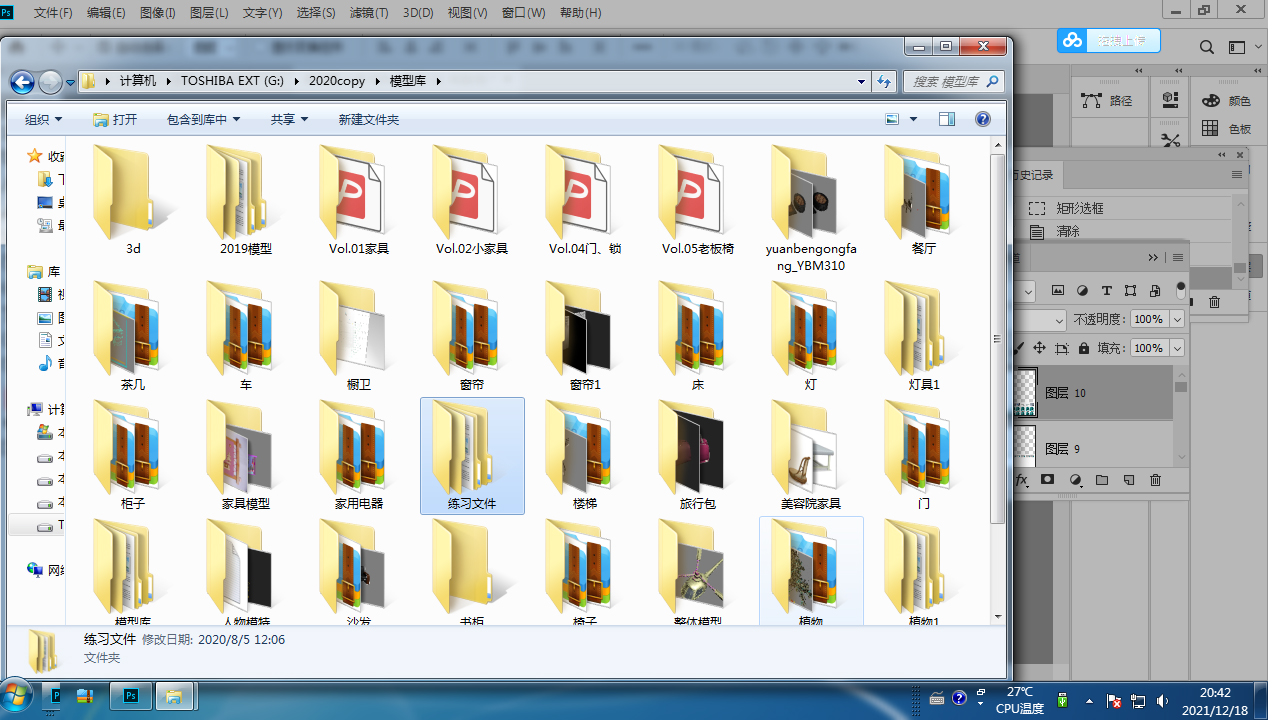Filter layers by adjustment layer icon
The width and height of the screenshot is (1280, 720).
click(x=1082, y=291)
